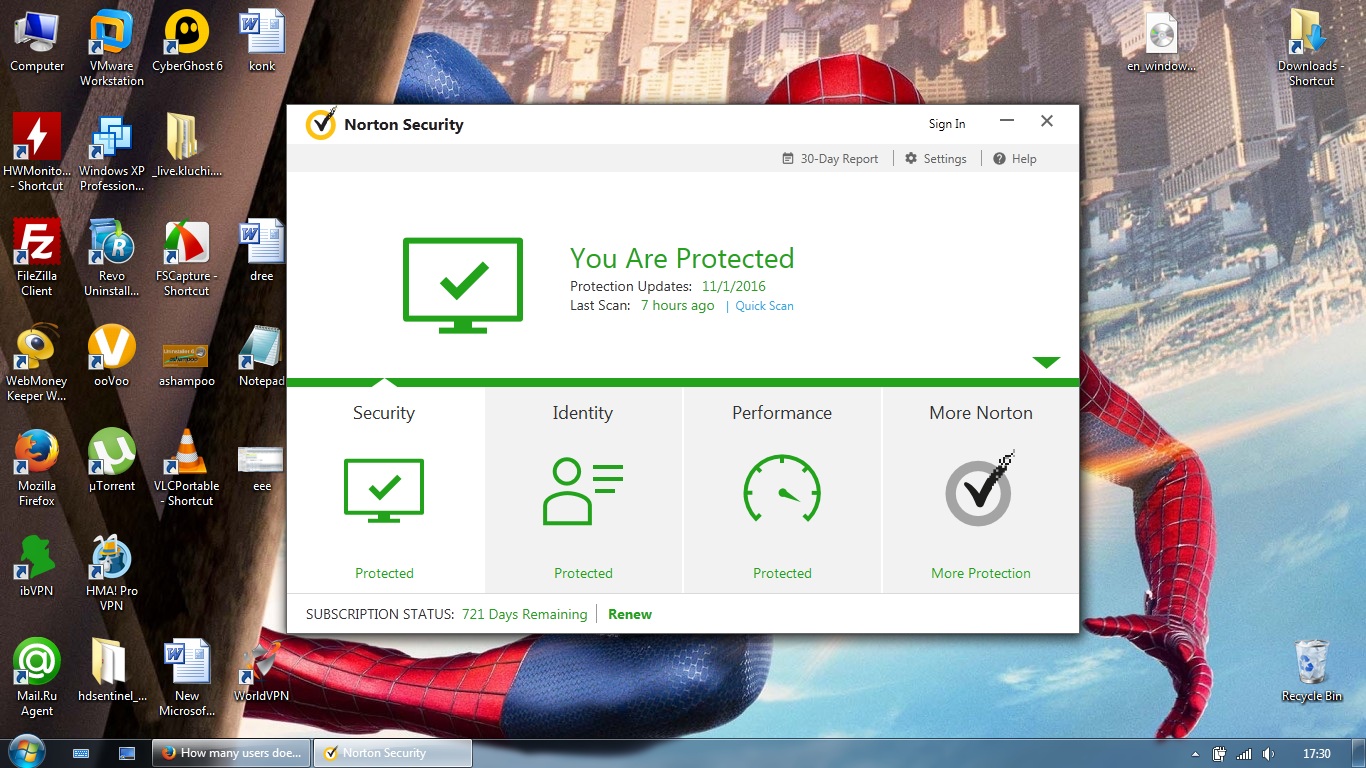Click Protected status under Performance
Image resolution: width=1366 pixels, height=768 pixels.
pos(782,573)
